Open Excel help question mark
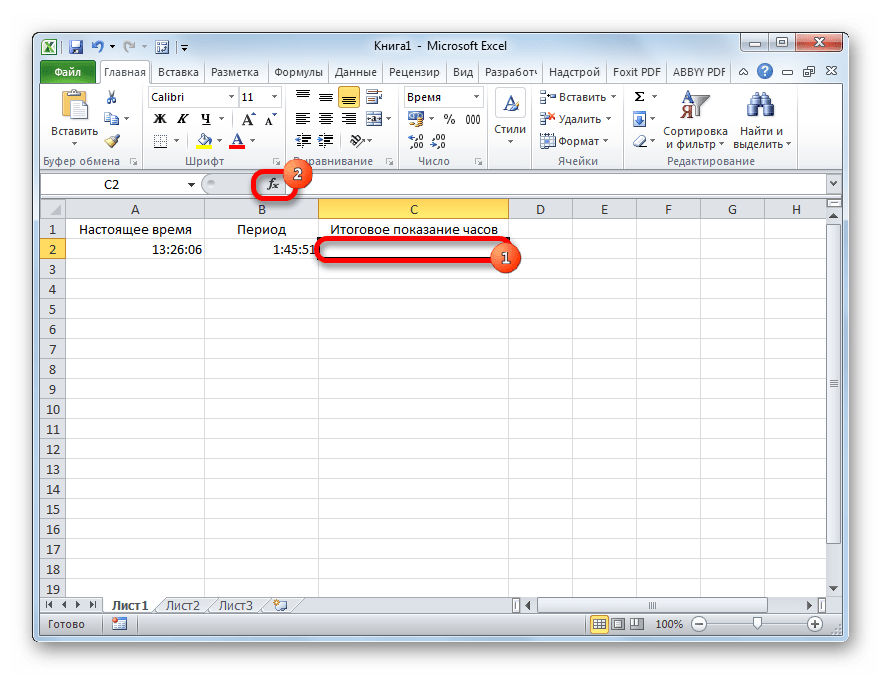Image resolution: width=882 pixels, height=675 pixels. pyautogui.click(x=764, y=71)
